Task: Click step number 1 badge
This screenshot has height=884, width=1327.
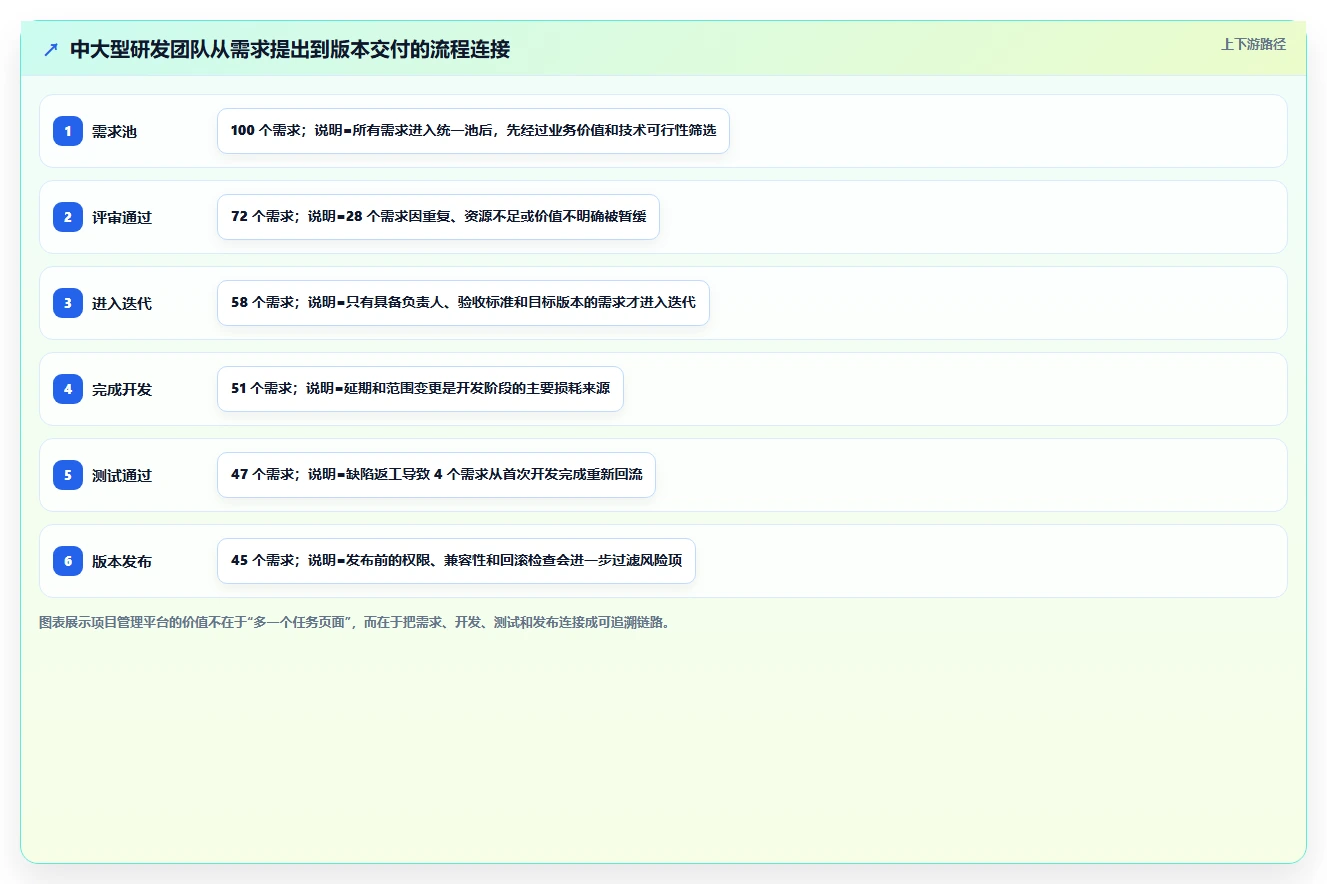Action: click(x=68, y=131)
